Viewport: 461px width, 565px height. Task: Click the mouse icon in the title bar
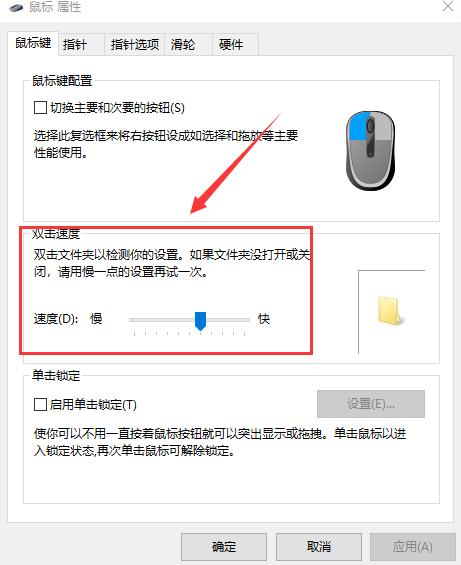16,7
